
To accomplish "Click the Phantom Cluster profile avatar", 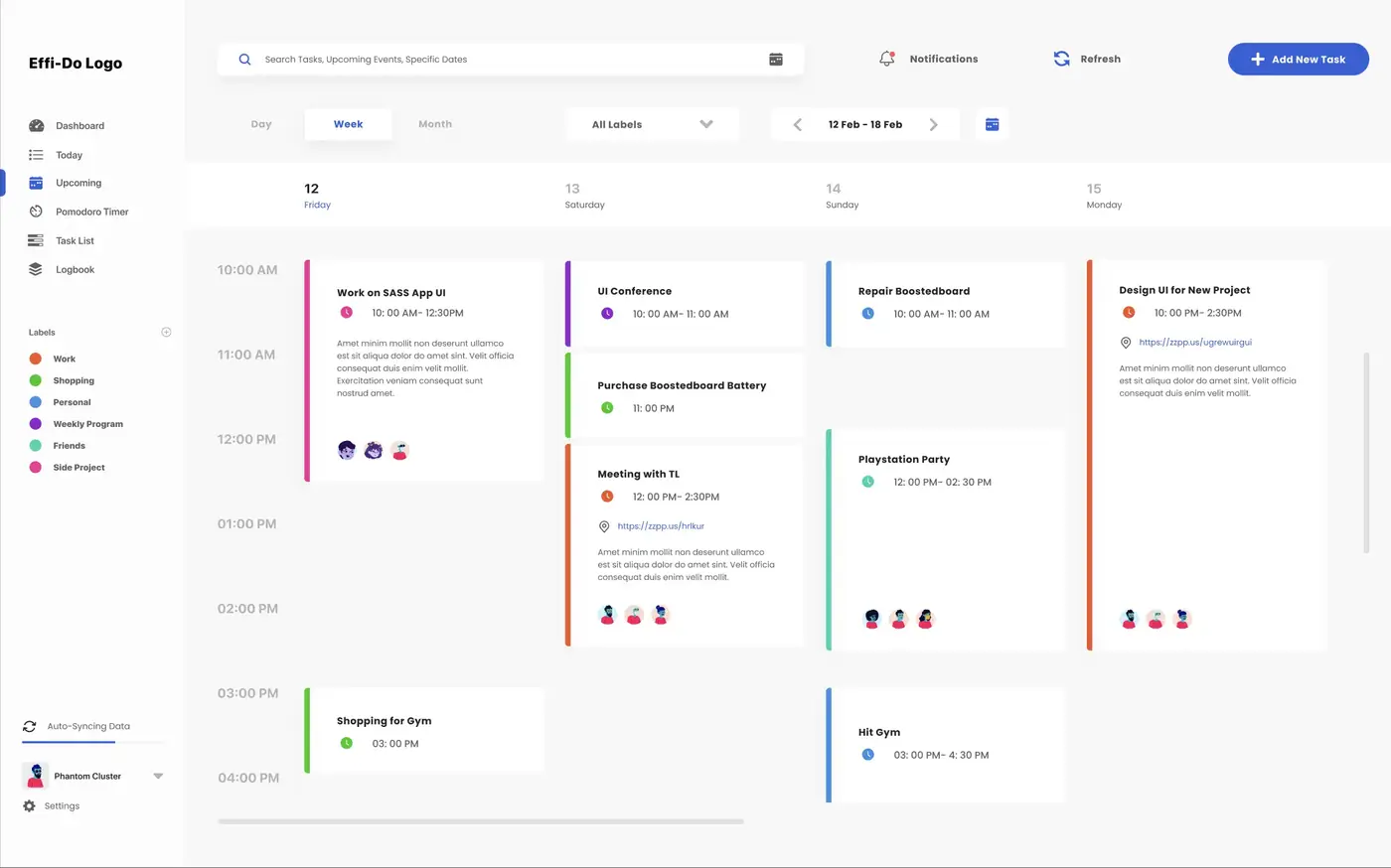I will 36,776.
